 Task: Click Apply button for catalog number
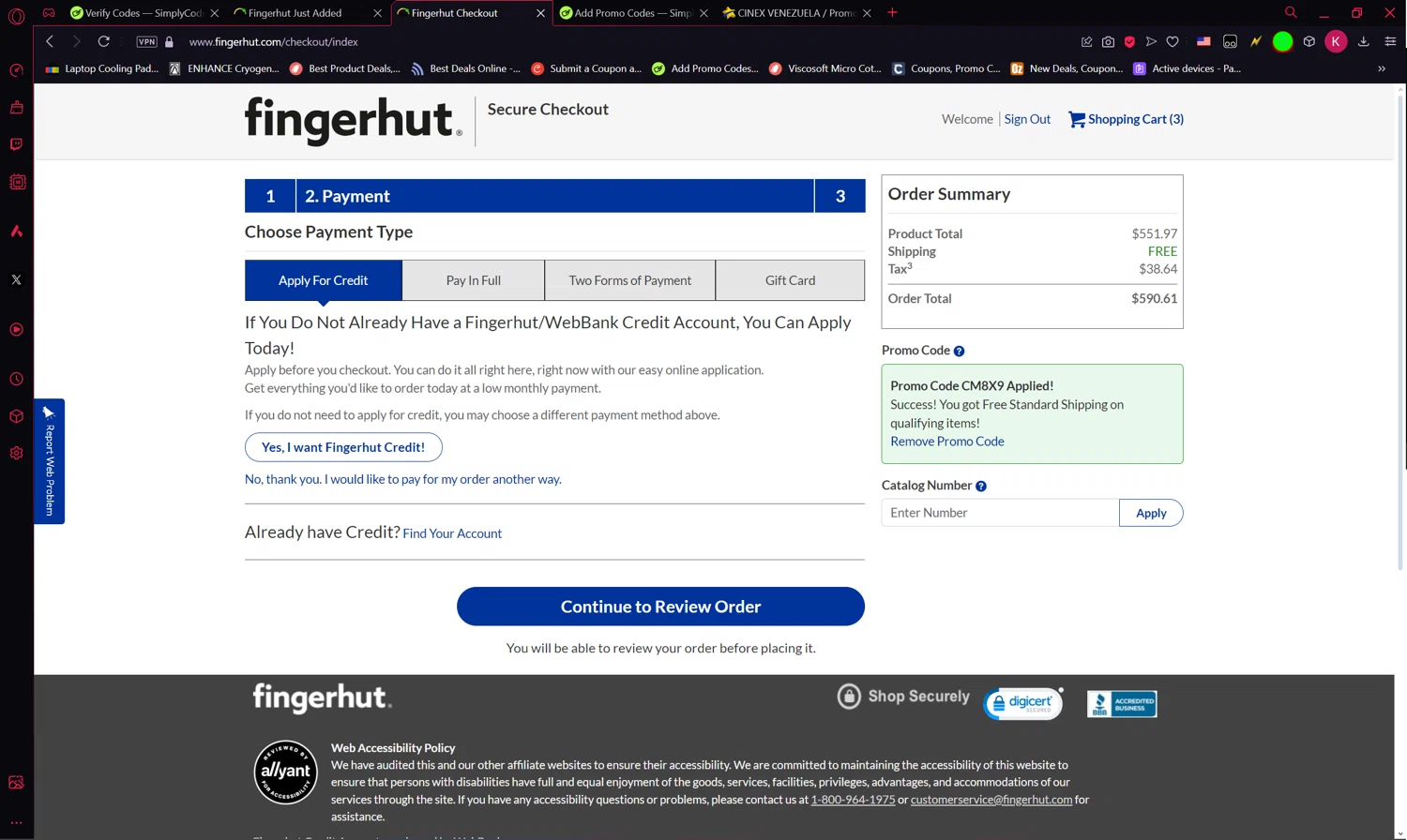(x=1151, y=513)
